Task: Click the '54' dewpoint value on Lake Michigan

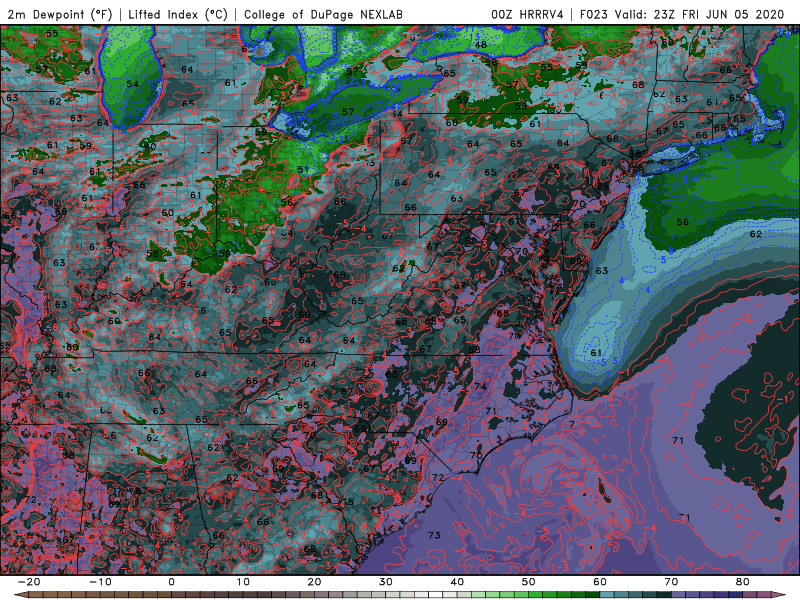Action: point(133,84)
